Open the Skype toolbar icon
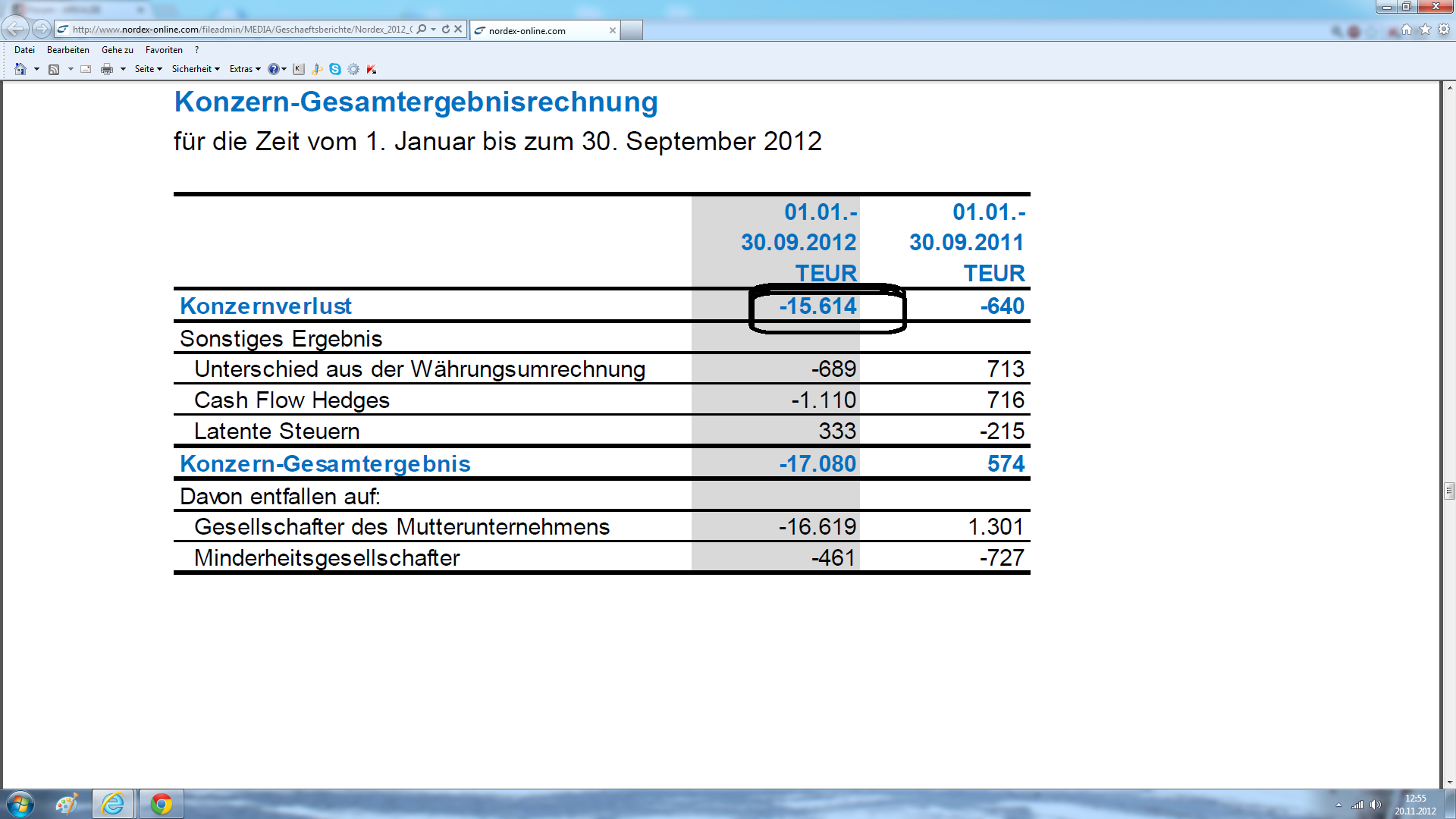1456x819 pixels. [x=335, y=69]
